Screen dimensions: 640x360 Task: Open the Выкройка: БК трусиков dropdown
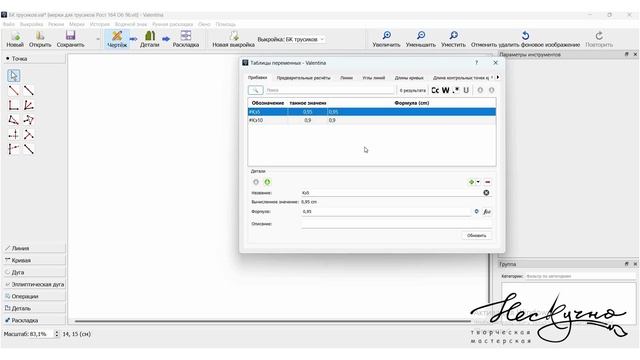coord(291,40)
